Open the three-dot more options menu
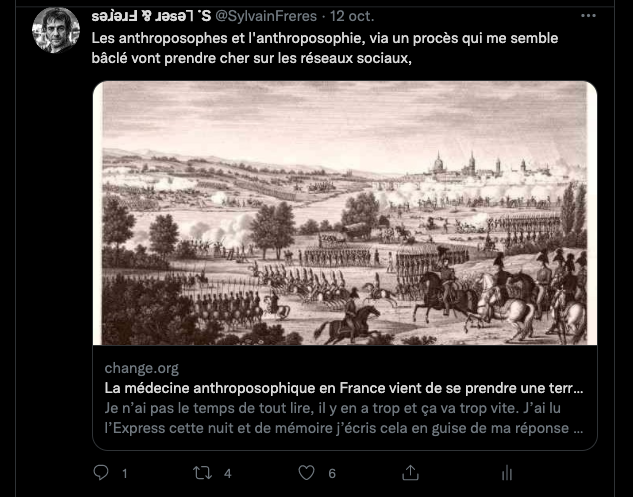This screenshot has height=497, width=633. coord(588,16)
